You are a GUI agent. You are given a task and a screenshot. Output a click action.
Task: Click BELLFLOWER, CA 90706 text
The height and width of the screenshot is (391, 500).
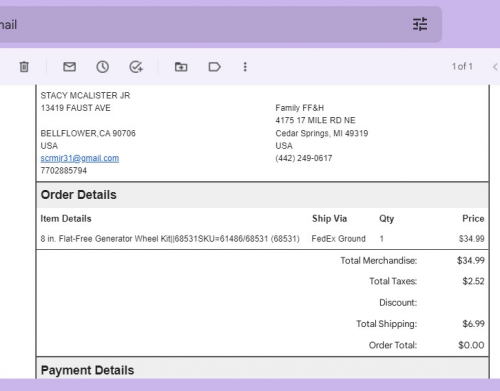coord(88,133)
